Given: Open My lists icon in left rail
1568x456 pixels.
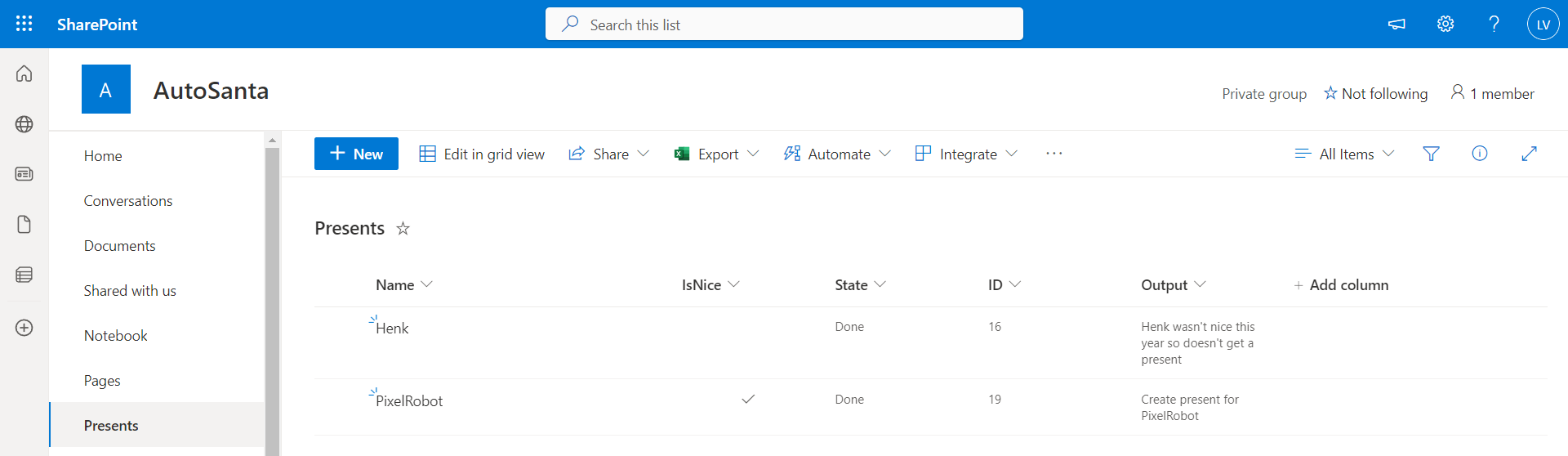Looking at the screenshot, I should (24, 275).
